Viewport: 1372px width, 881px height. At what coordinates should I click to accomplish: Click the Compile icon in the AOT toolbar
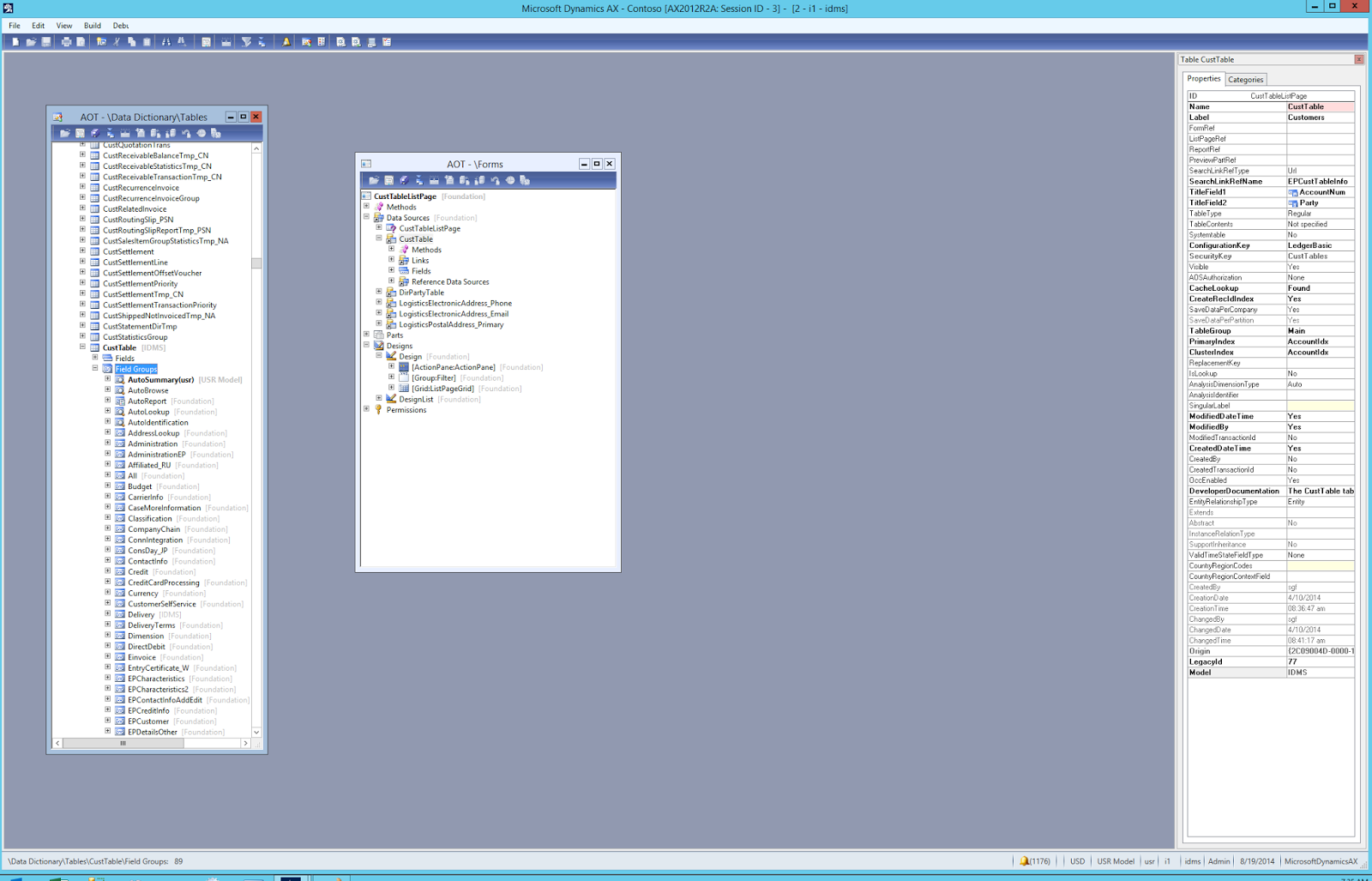94,133
